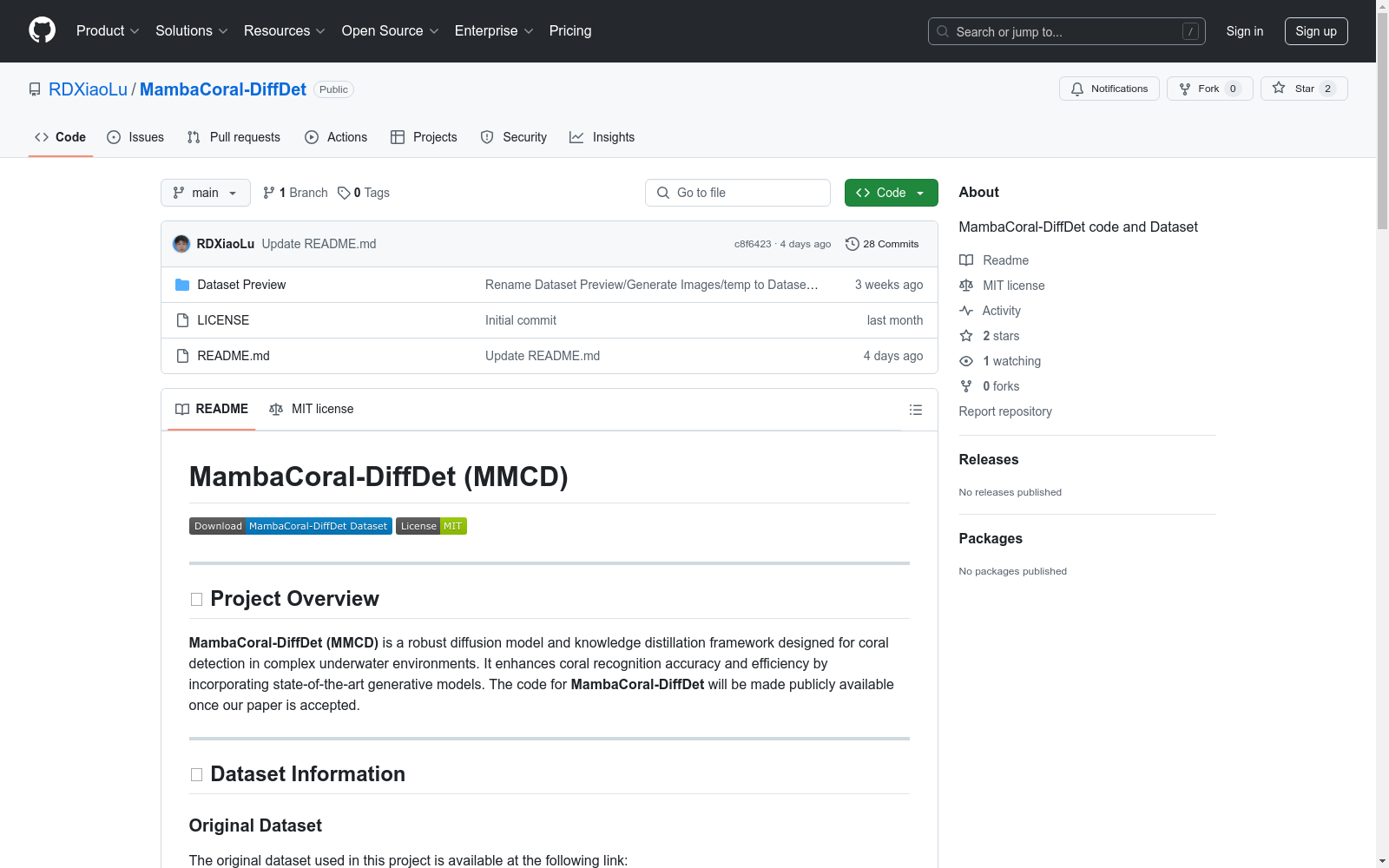Expand the Product menu
The width and height of the screenshot is (1389, 868).
tap(108, 30)
